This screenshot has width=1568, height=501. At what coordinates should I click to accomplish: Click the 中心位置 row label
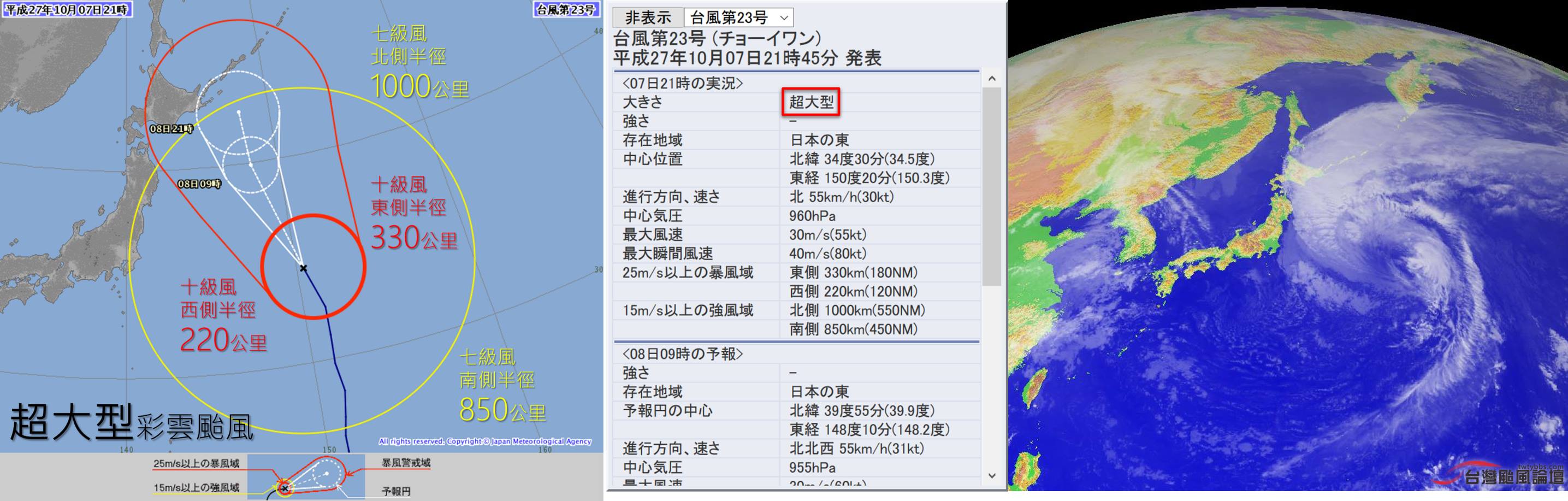pyautogui.click(x=653, y=159)
